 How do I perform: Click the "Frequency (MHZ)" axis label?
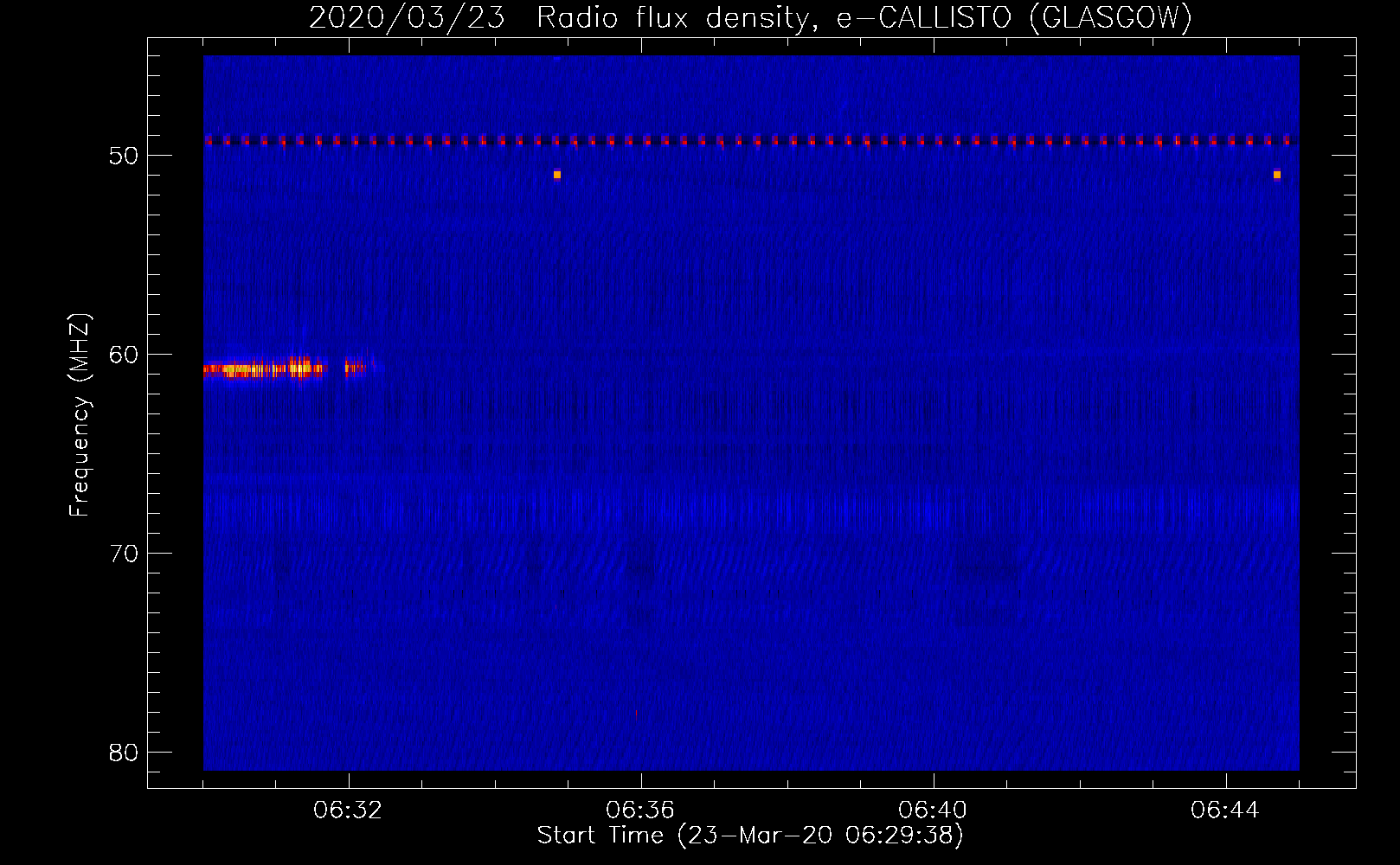pyautogui.click(x=80, y=415)
